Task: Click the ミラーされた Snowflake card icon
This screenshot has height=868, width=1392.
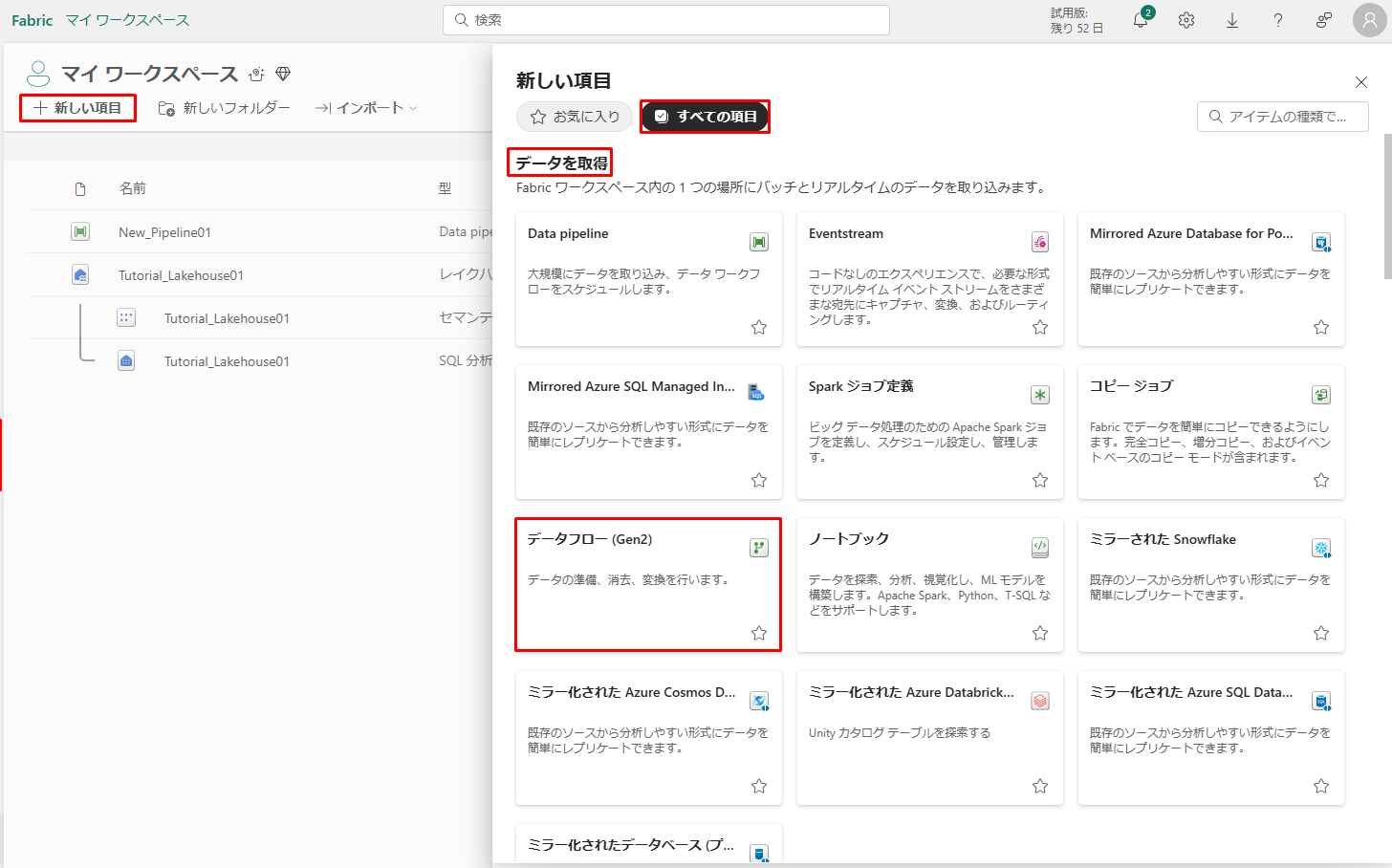Action: coord(1321,548)
